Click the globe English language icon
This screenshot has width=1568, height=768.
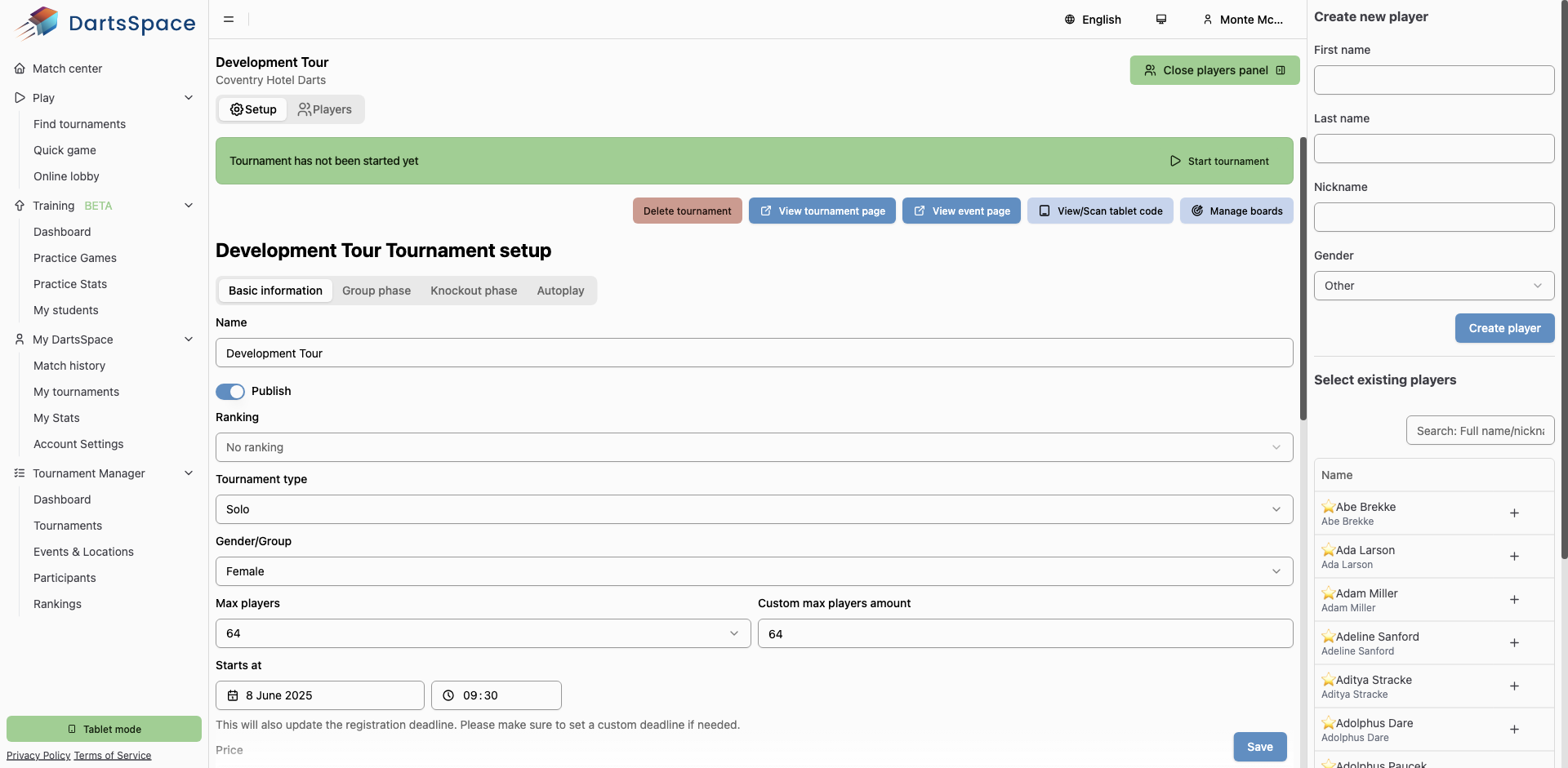click(x=1070, y=20)
